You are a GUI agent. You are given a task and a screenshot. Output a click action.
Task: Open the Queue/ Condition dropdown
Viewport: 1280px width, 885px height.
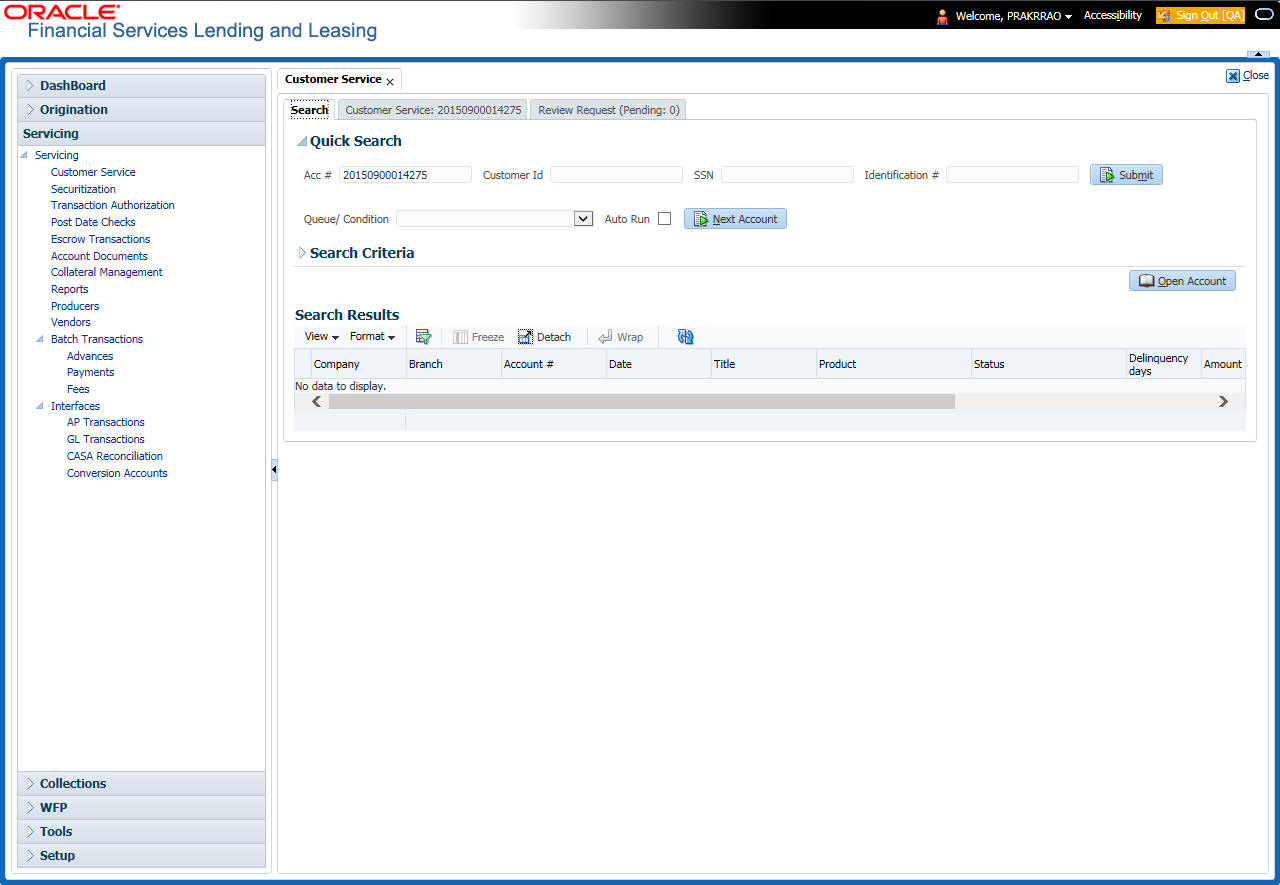584,219
